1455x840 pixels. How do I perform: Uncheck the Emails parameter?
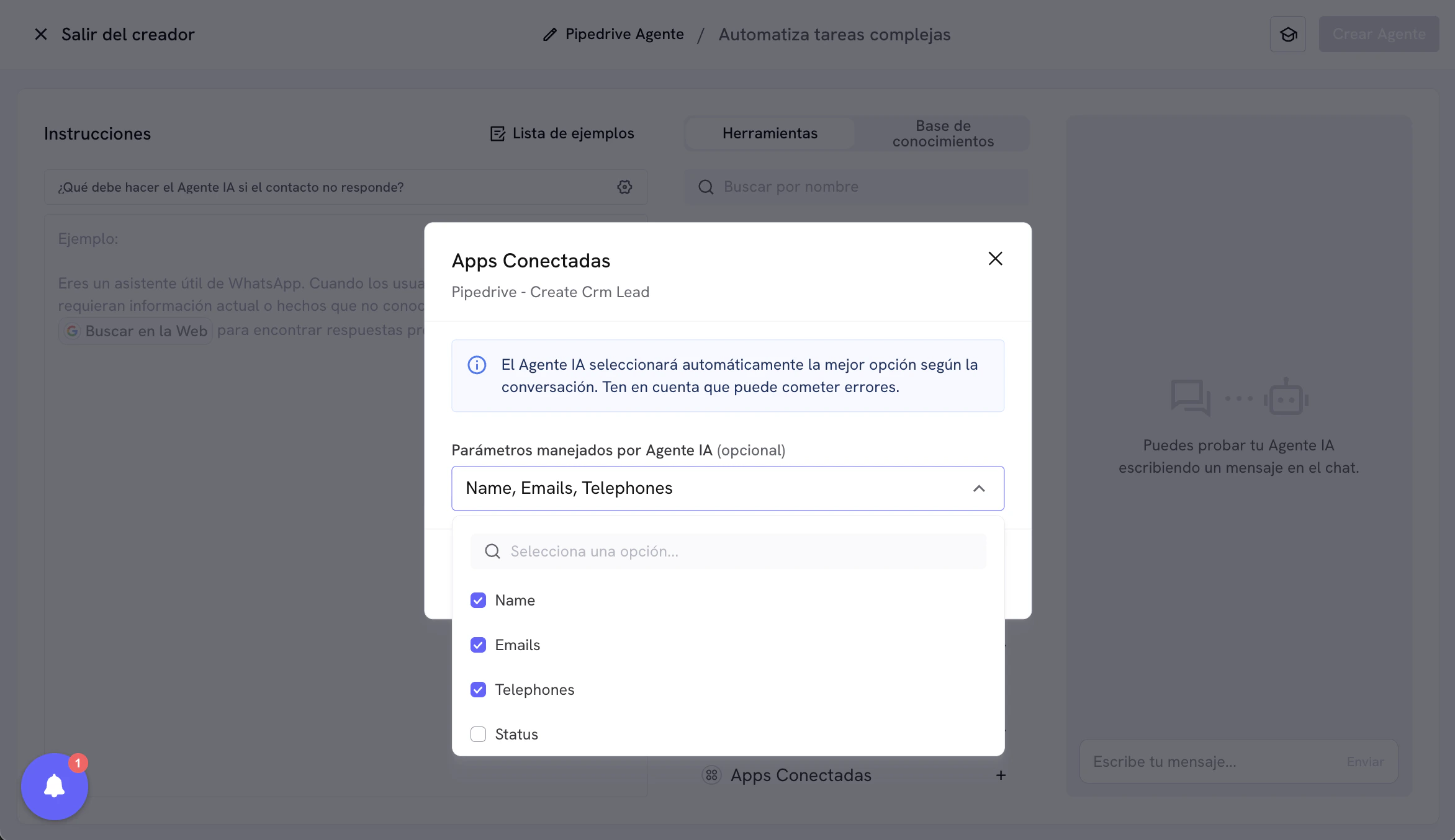[x=478, y=645]
